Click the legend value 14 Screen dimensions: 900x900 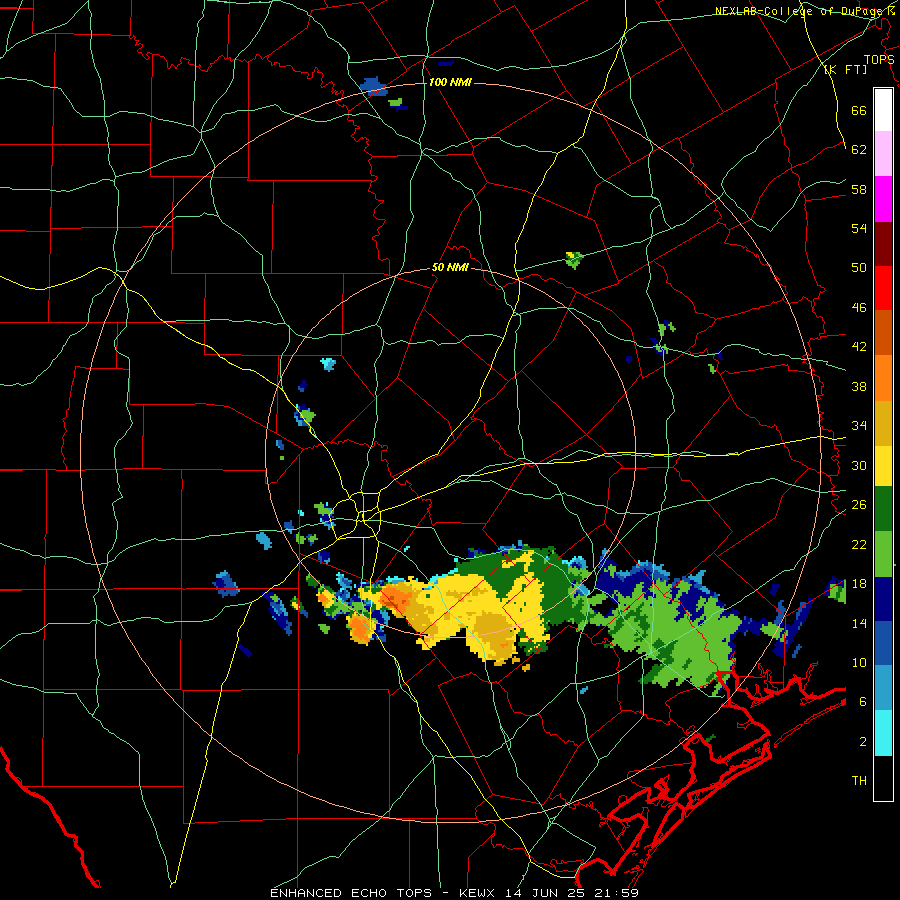click(x=859, y=623)
